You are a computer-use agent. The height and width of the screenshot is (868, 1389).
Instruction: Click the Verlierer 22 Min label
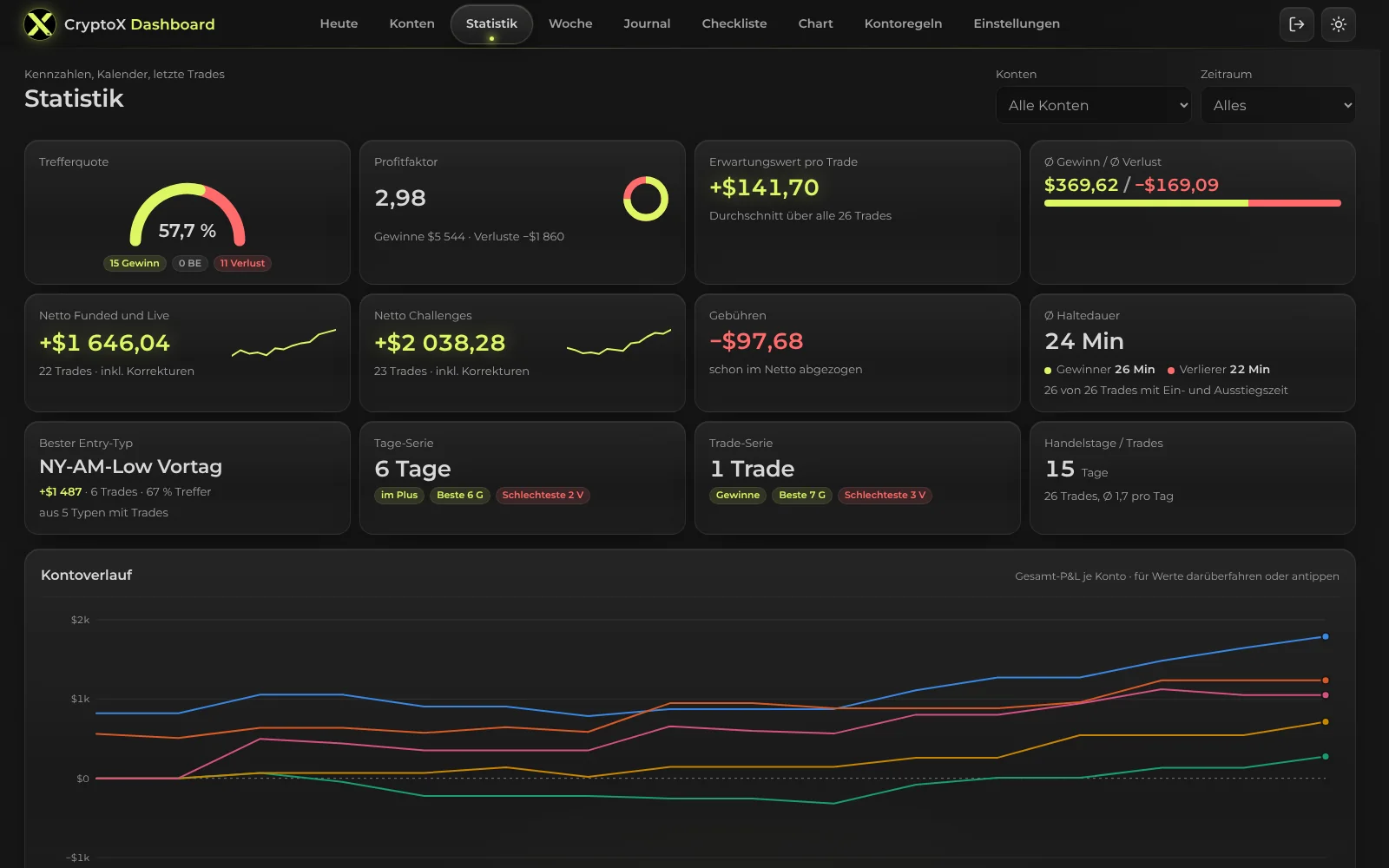click(1219, 369)
